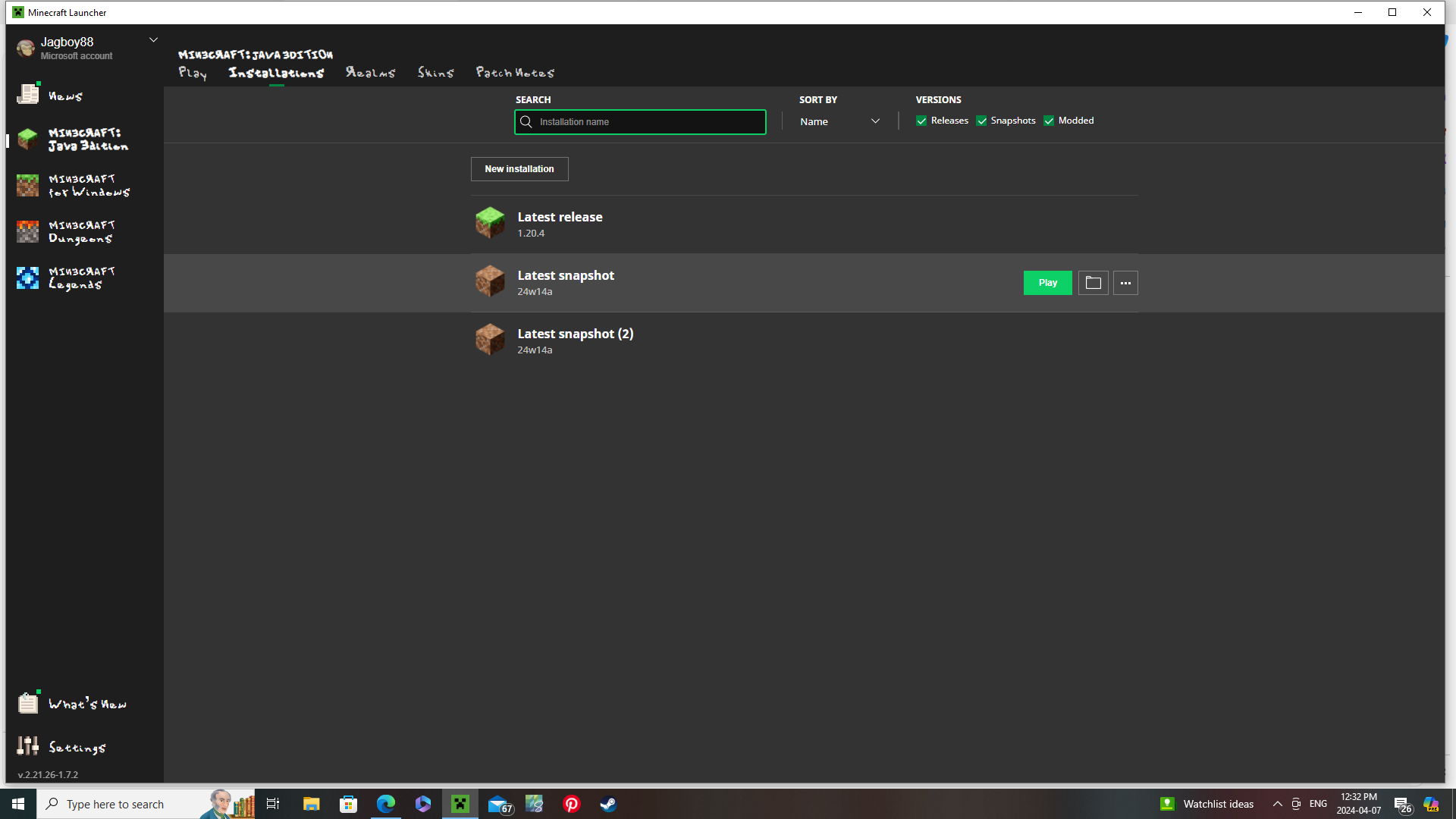Open the What's New clipboard icon
Image resolution: width=1456 pixels, height=819 pixels.
[x=28, y=703]
